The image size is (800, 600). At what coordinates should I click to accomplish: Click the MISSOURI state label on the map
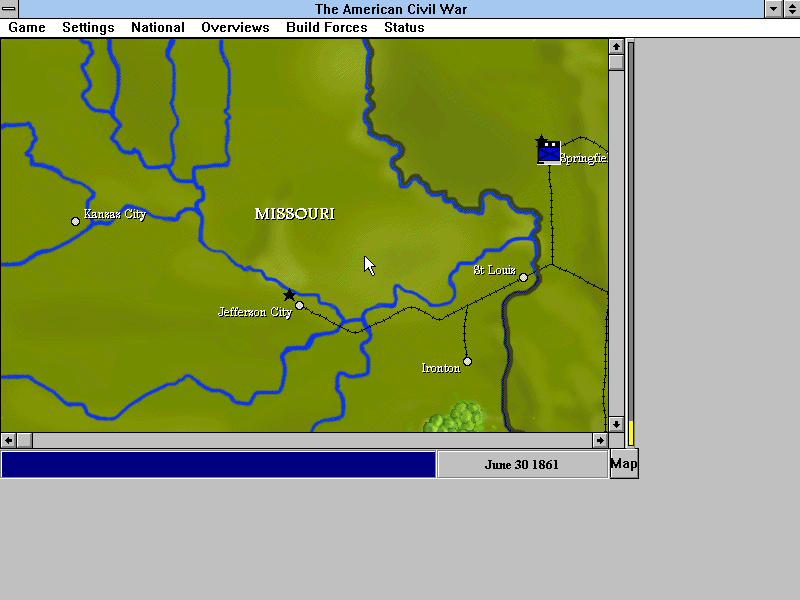pyautogui.click(x=294, y=214)
